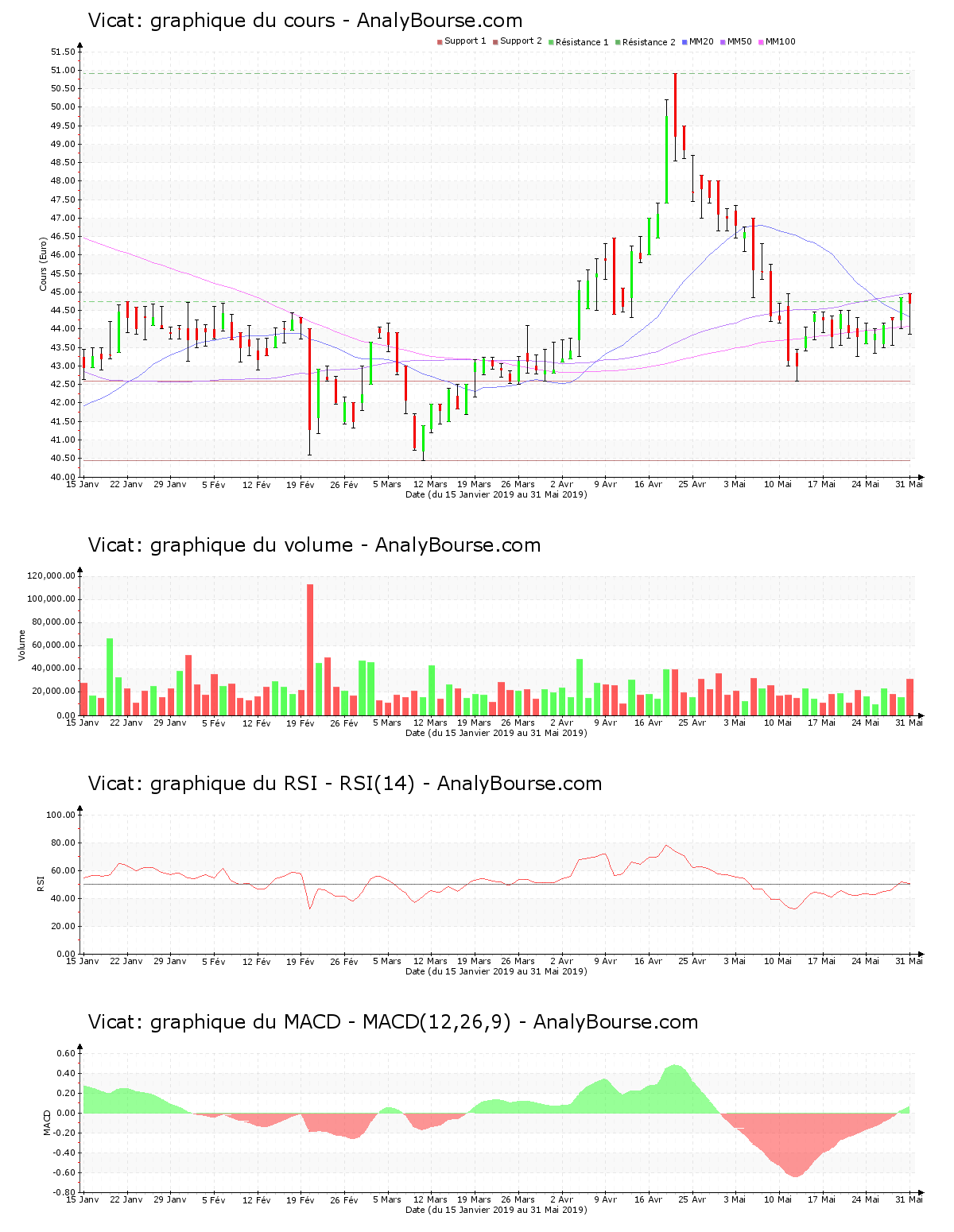
Task: Click the 'Cours (Euro)' vertical axis label
Action: (x=44, y=265)
